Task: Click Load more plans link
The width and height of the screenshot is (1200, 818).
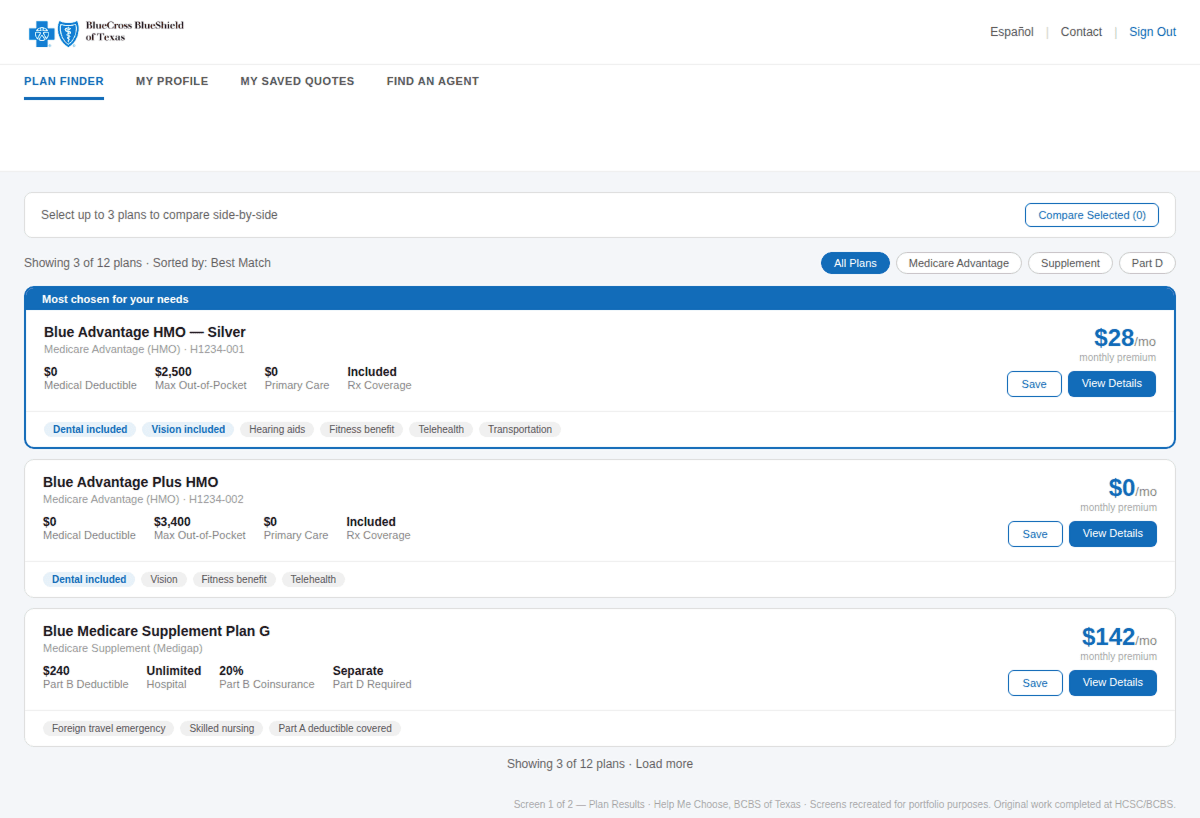Action: point(664,764)
